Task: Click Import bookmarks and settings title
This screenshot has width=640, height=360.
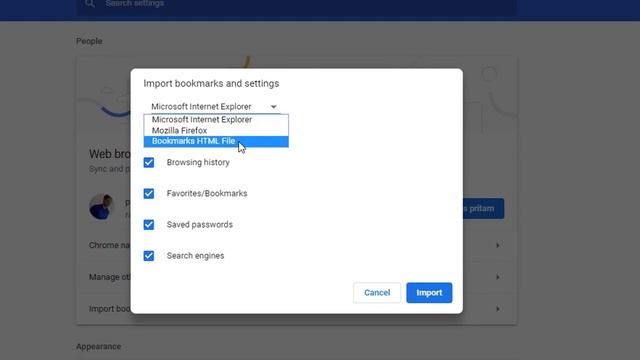Action: click(211, 83)
